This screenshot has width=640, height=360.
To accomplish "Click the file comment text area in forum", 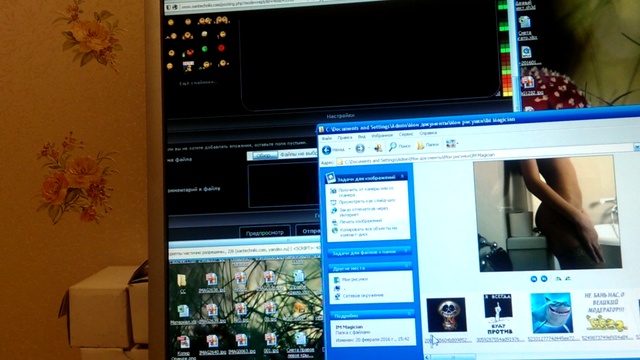I will 284,185.
